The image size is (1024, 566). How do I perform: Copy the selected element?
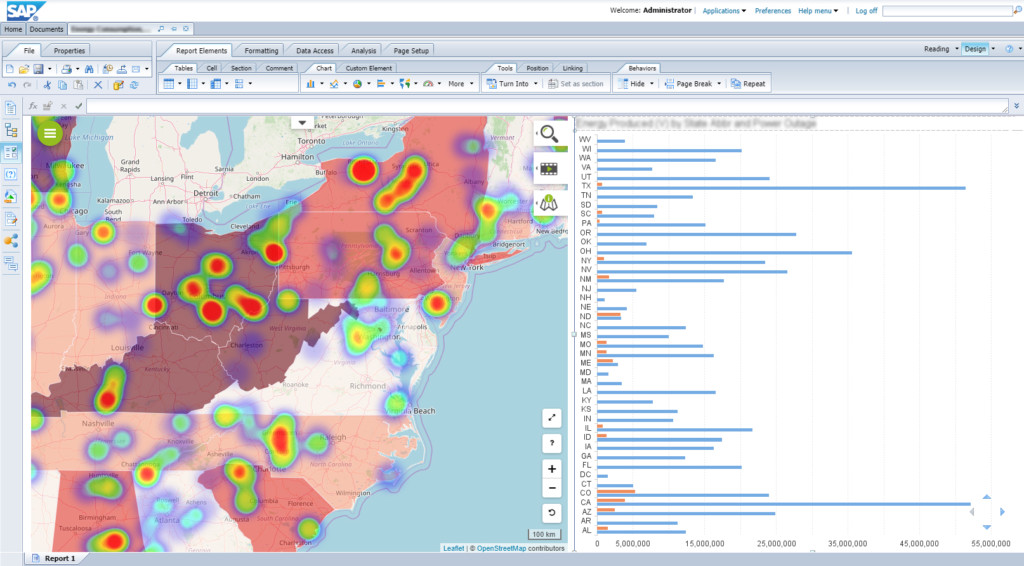[63, 85]
